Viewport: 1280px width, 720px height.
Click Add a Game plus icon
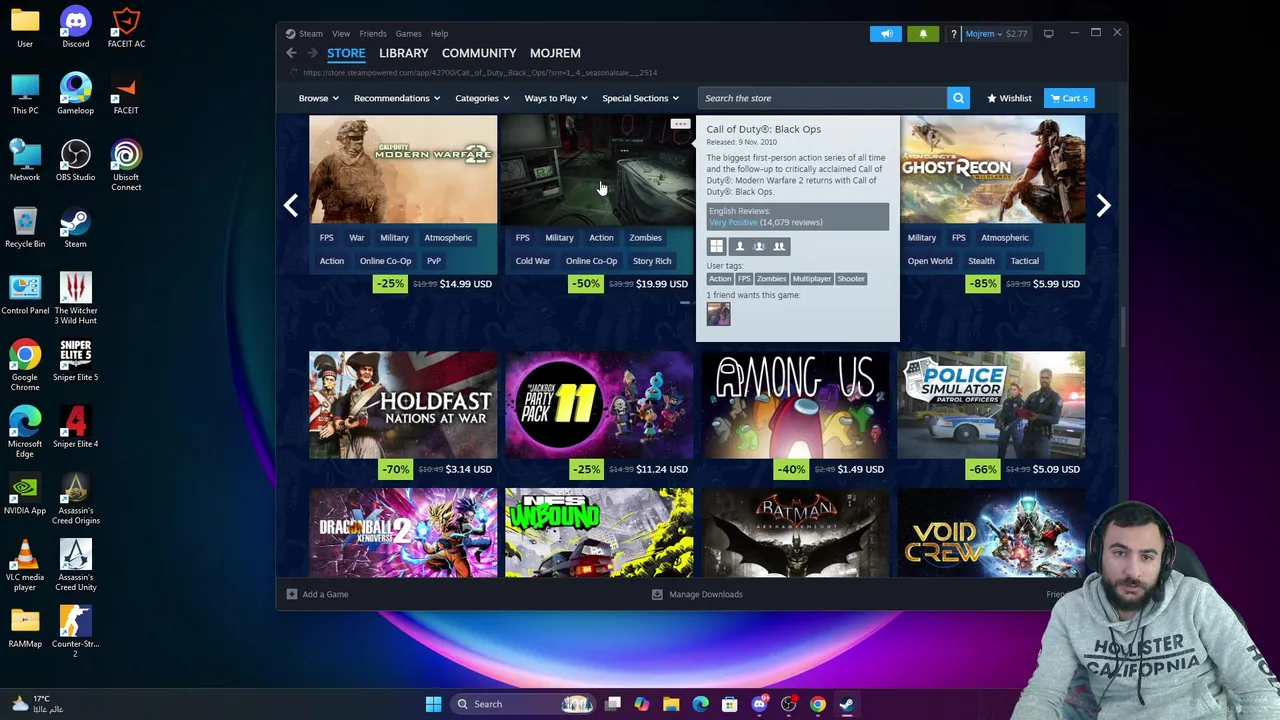(292, 594)
